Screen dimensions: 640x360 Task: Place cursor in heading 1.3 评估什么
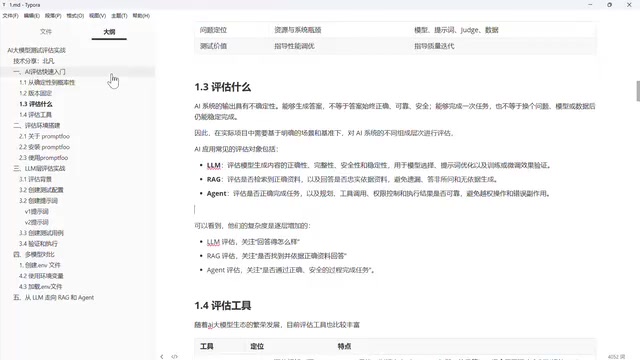point(222,87)
